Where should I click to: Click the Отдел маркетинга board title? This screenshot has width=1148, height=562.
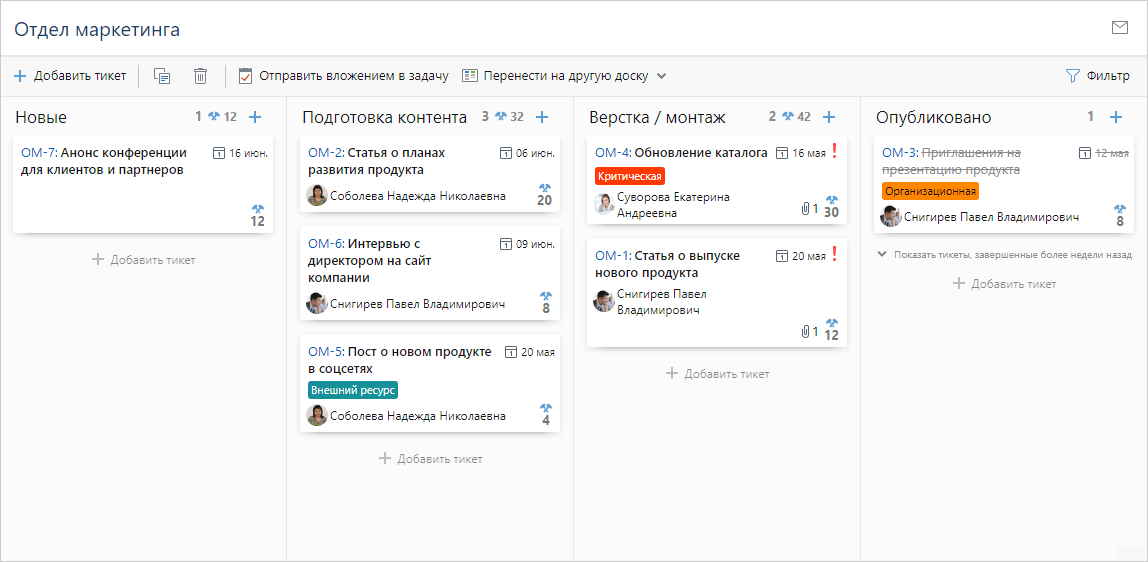point(97,29)
